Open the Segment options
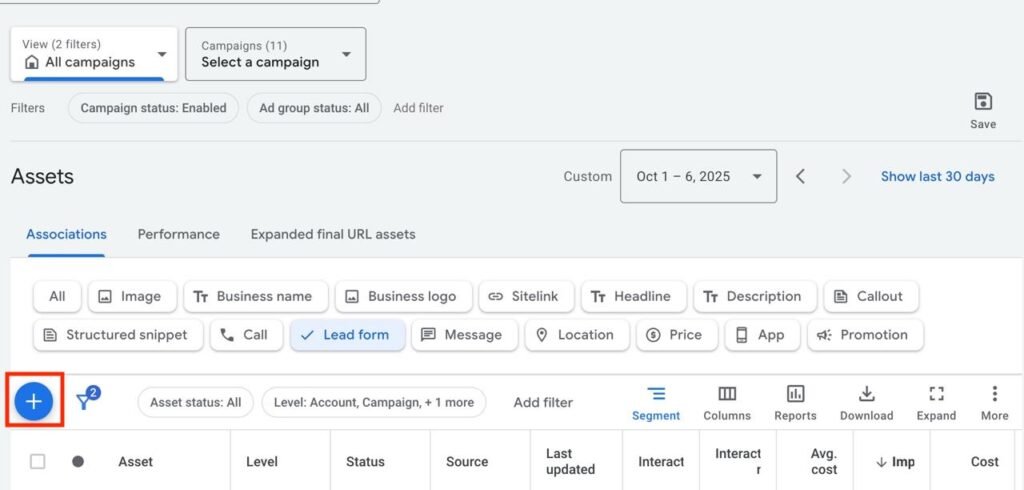1024x490 pixels. click(x=656, y=402)
